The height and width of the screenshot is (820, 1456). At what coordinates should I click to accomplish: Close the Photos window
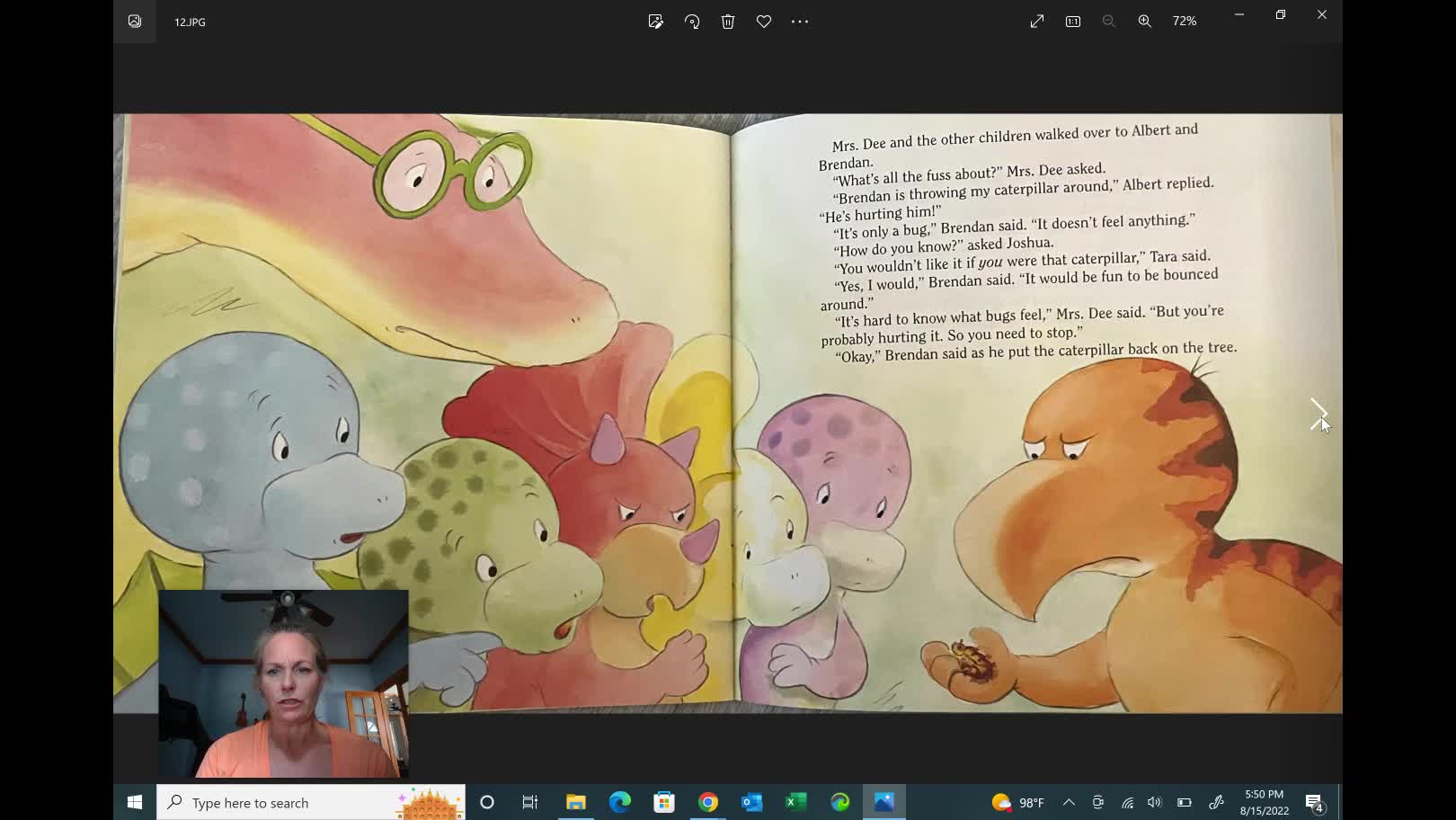point(1322,14)
